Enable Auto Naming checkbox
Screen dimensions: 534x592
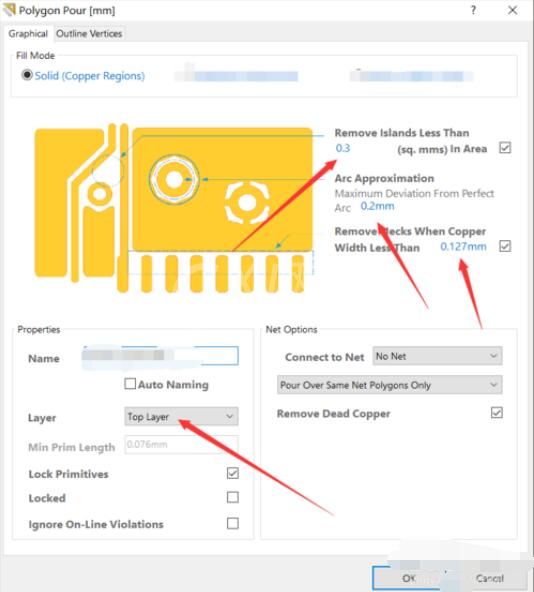pos(130,384)
